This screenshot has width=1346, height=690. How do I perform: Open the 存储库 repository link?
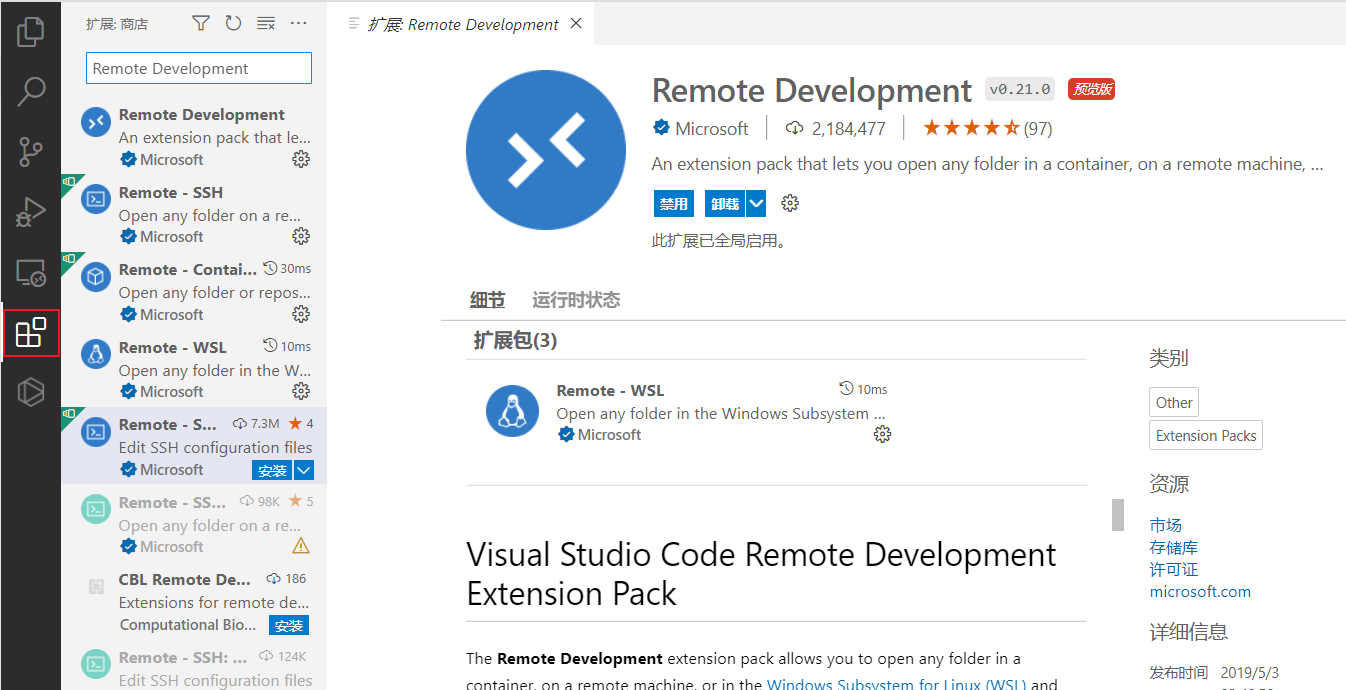1174,547
